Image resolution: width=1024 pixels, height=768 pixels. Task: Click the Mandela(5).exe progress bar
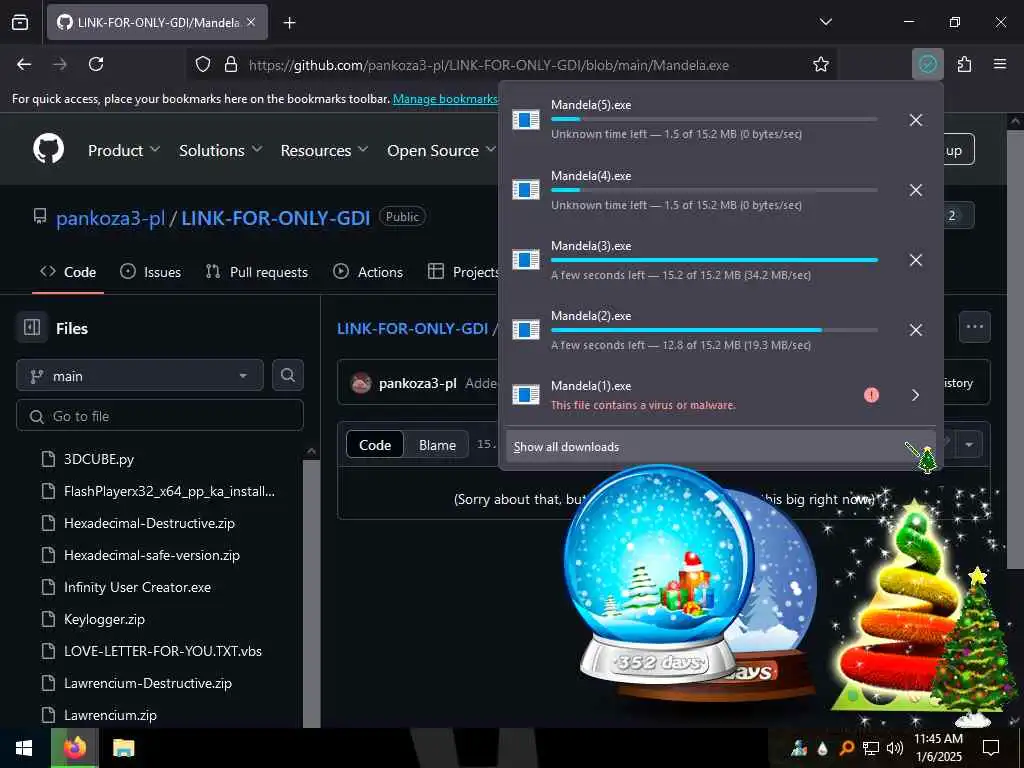point(714,119)
